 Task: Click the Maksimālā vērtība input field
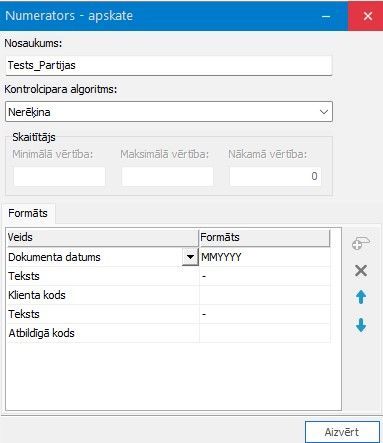pos(167,176)
